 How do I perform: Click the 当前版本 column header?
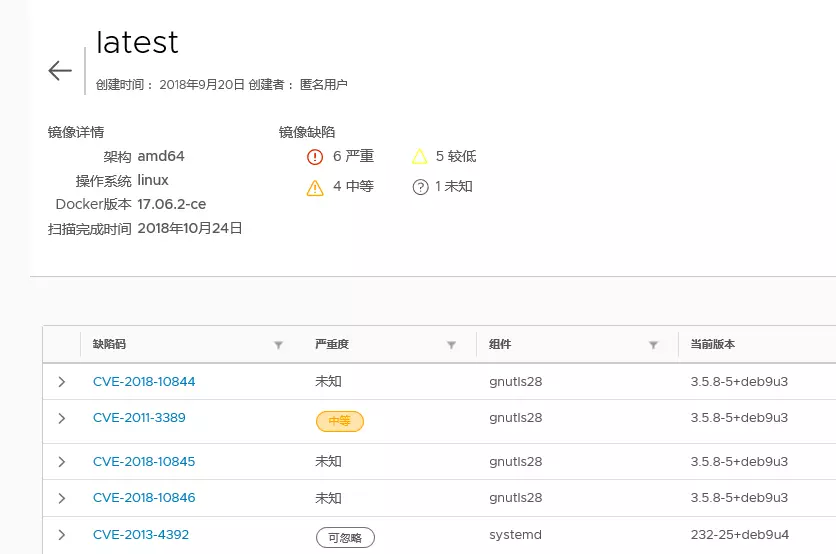[713, 344]
